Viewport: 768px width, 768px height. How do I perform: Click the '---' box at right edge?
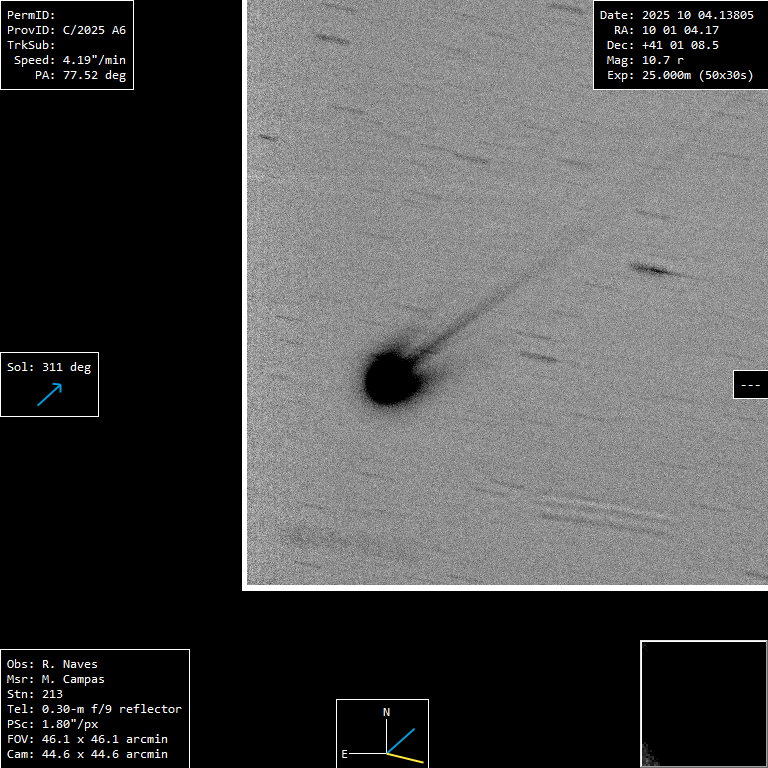click(750, 385)
